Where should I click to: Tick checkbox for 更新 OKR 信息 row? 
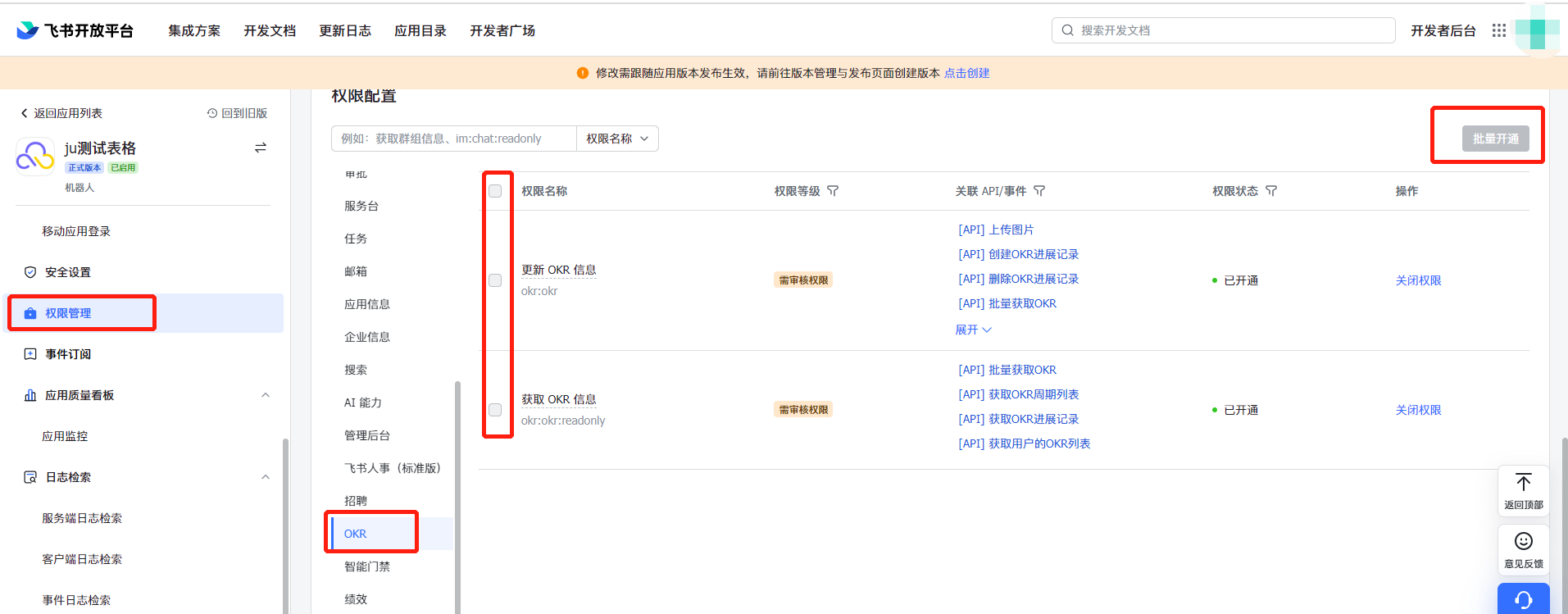495,280
